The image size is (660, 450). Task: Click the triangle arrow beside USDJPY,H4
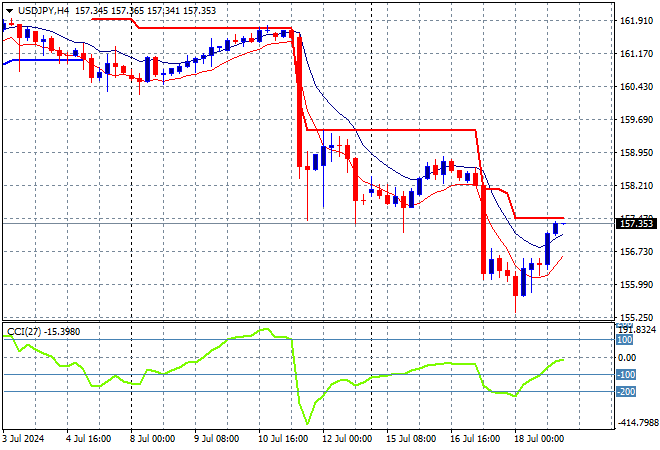coord(9,11)
